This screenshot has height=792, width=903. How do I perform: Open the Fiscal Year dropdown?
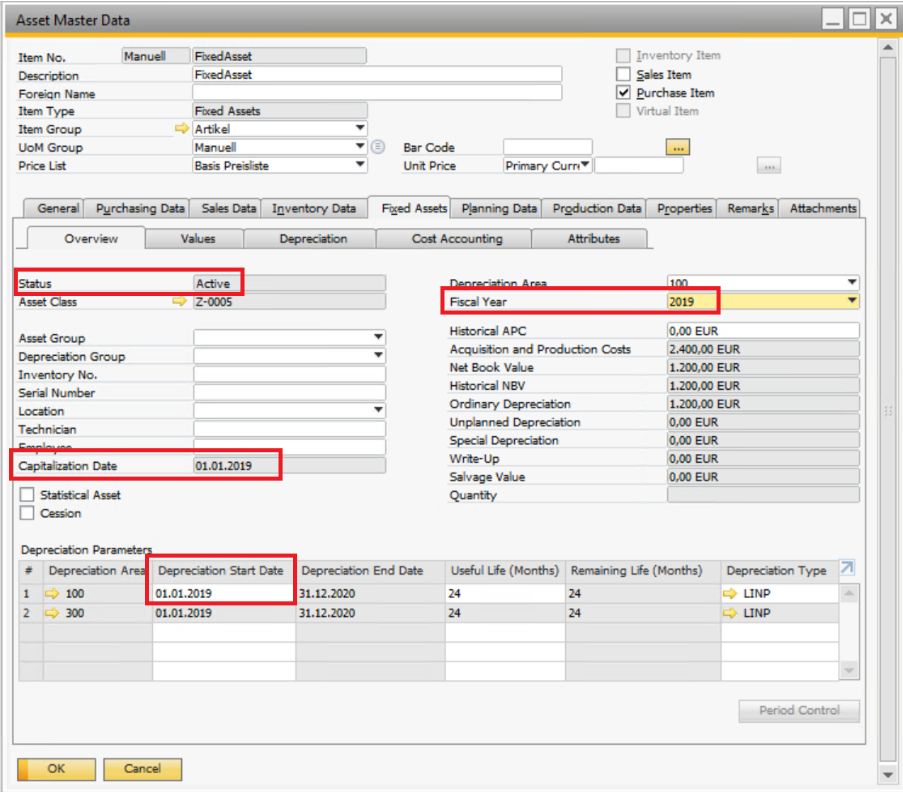[x=851, y=301]
